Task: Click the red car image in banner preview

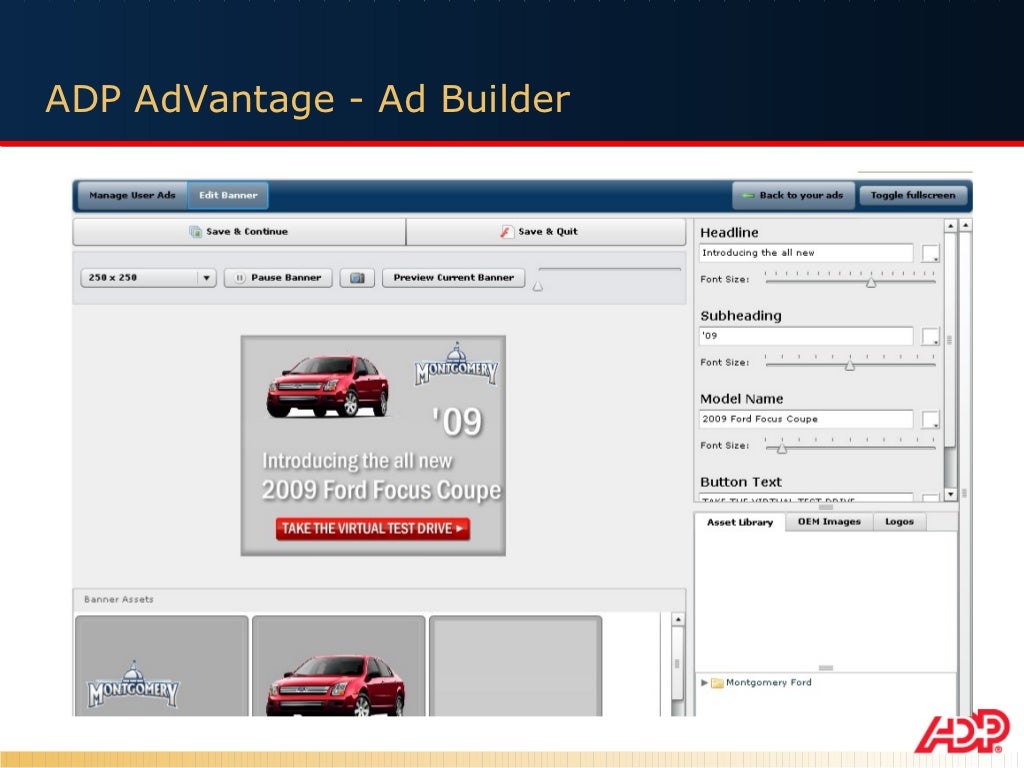Action: click(x=328, y=386)
